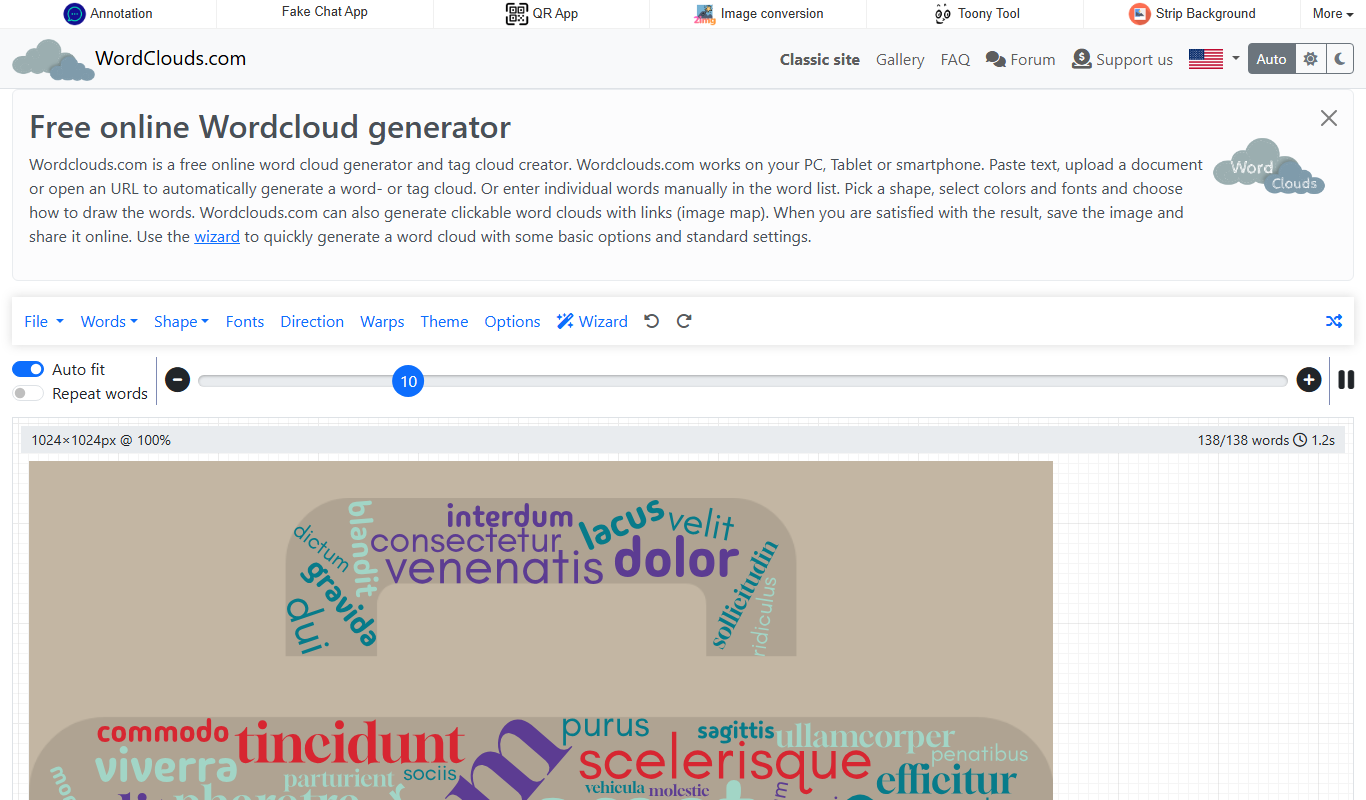Viewport: 1366px width, 800px height.
Task: Click the '138/138 words' counter text
Action: (x=1243, y=440)
